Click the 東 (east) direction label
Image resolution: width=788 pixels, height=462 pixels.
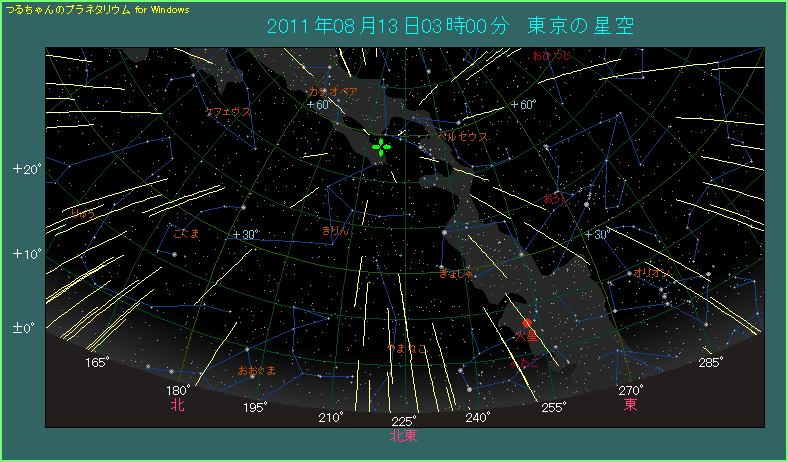(x=630, y=405)
